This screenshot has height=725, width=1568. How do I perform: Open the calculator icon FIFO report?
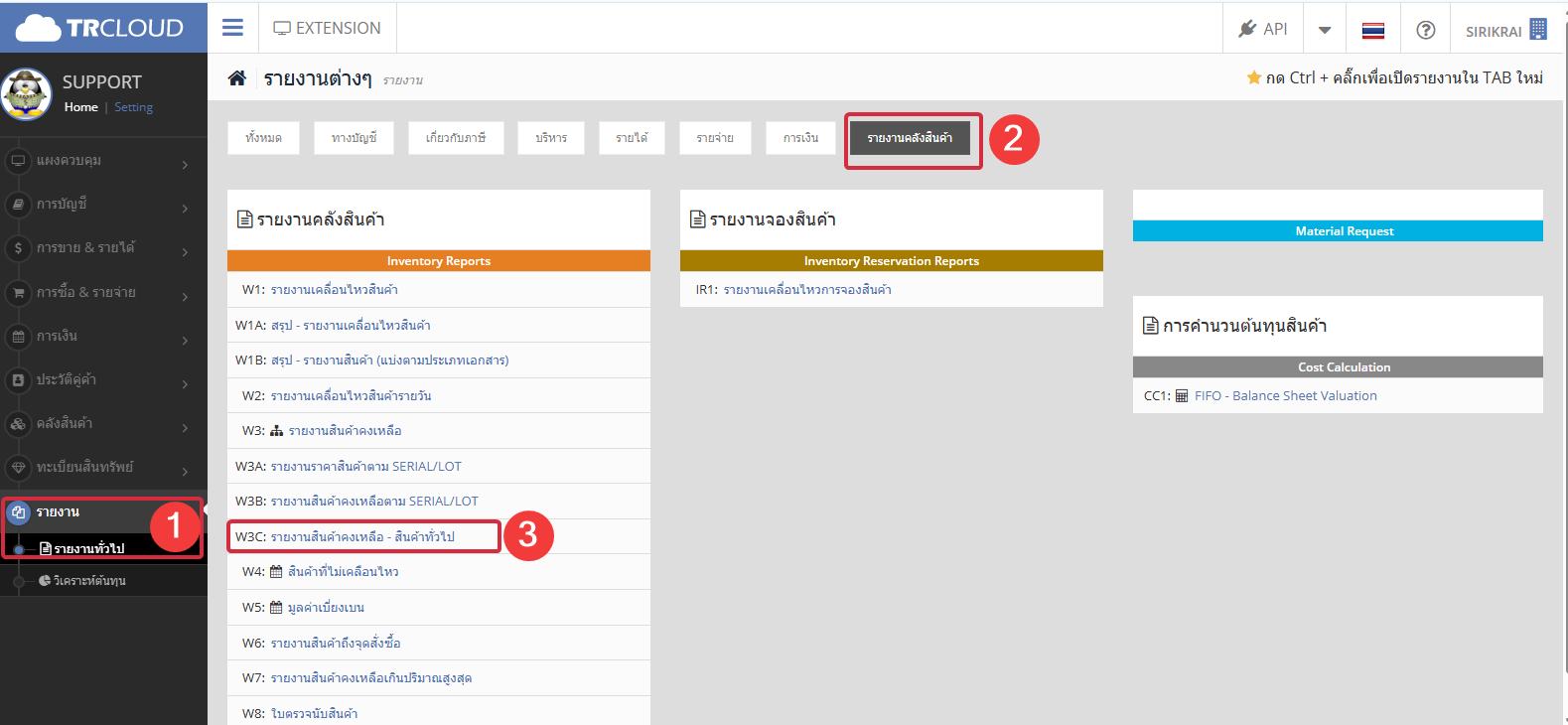tap(1182, 396)
